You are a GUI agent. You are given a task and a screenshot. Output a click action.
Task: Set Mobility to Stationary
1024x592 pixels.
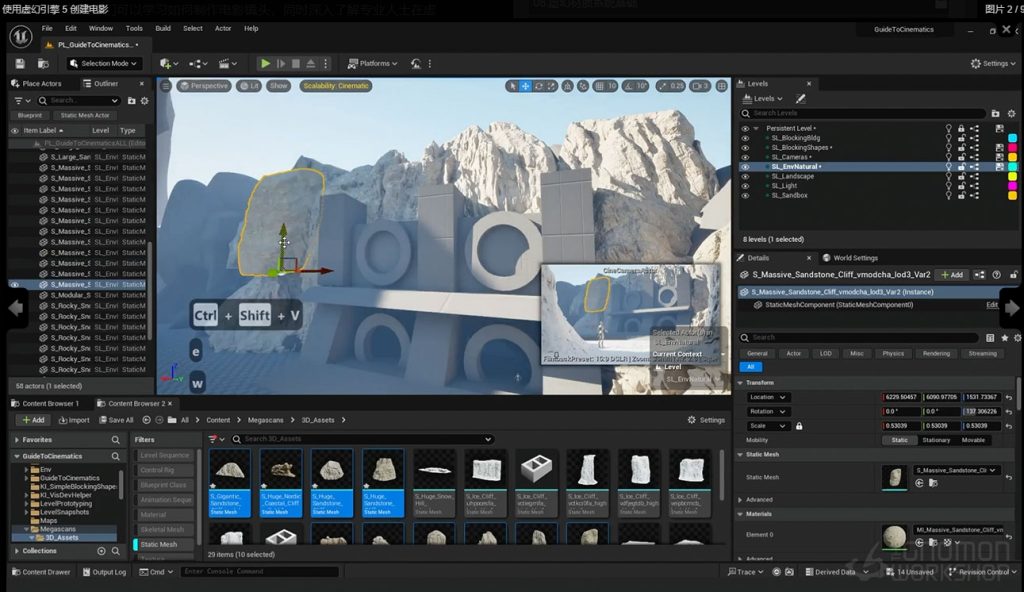[x=936, y=440]
